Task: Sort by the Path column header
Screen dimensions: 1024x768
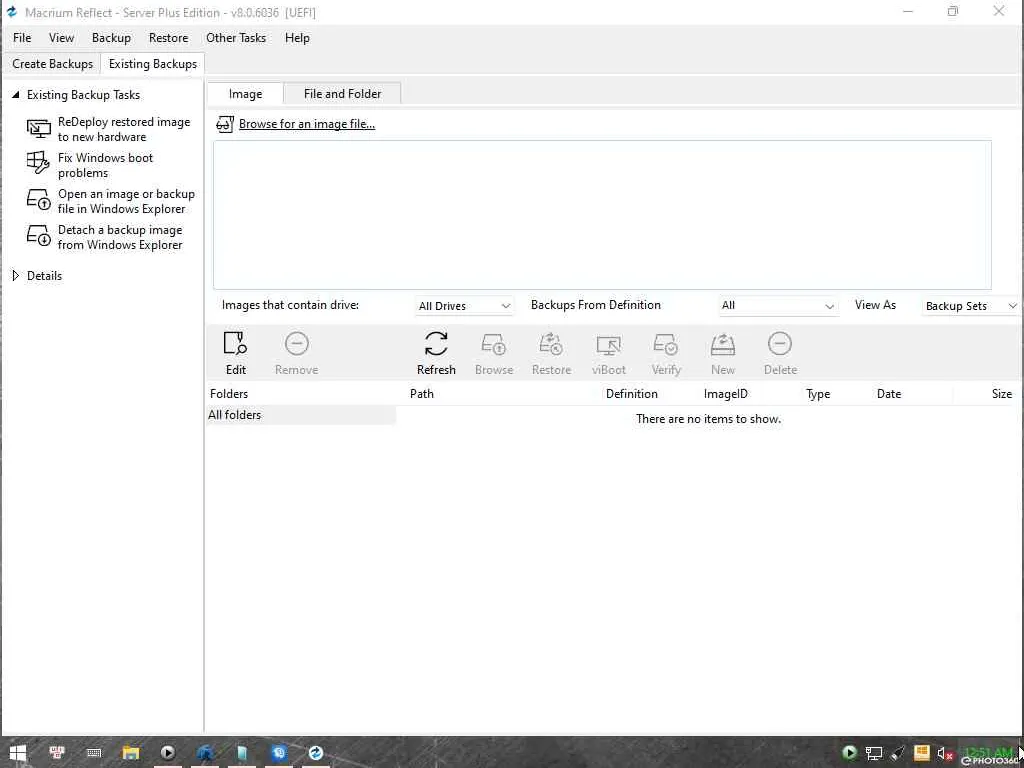Action: tap(422, 394)
